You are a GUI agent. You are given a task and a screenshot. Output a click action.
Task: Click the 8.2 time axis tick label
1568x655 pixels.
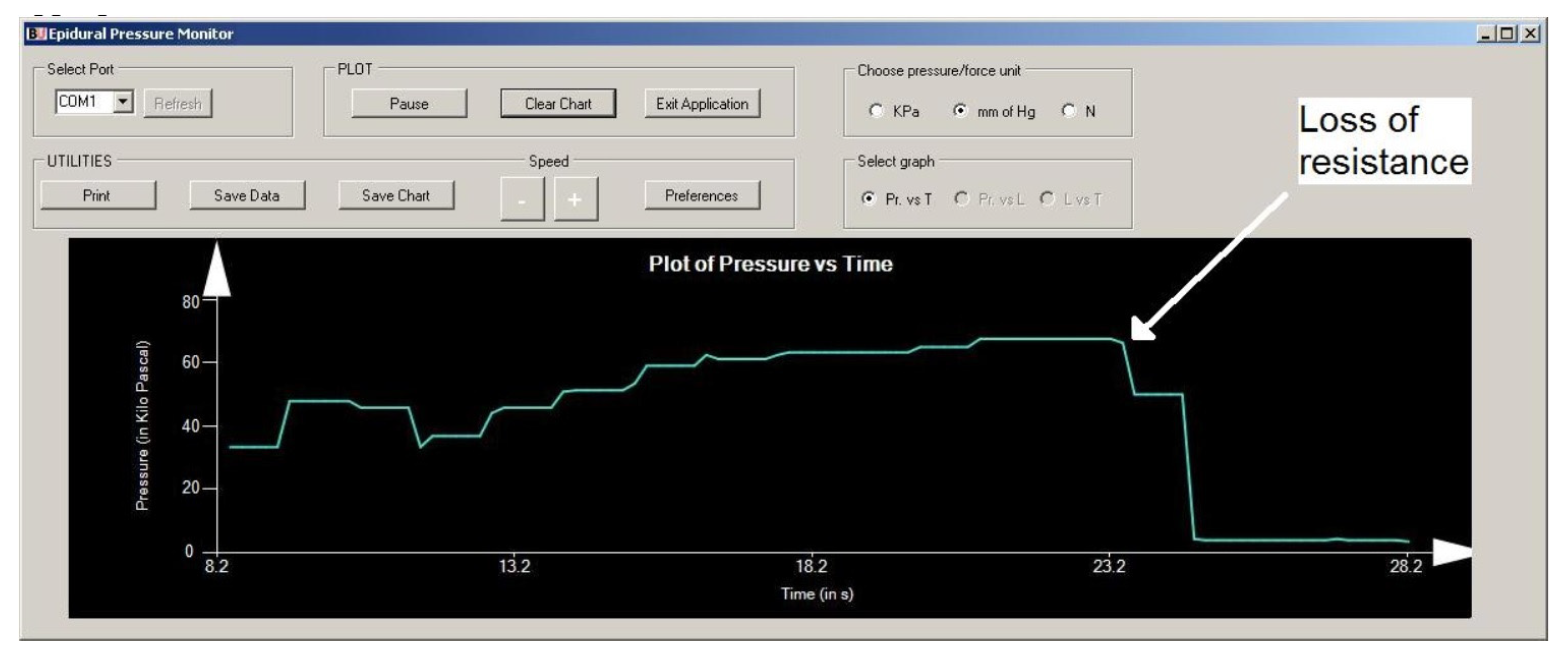click(216, 567)
